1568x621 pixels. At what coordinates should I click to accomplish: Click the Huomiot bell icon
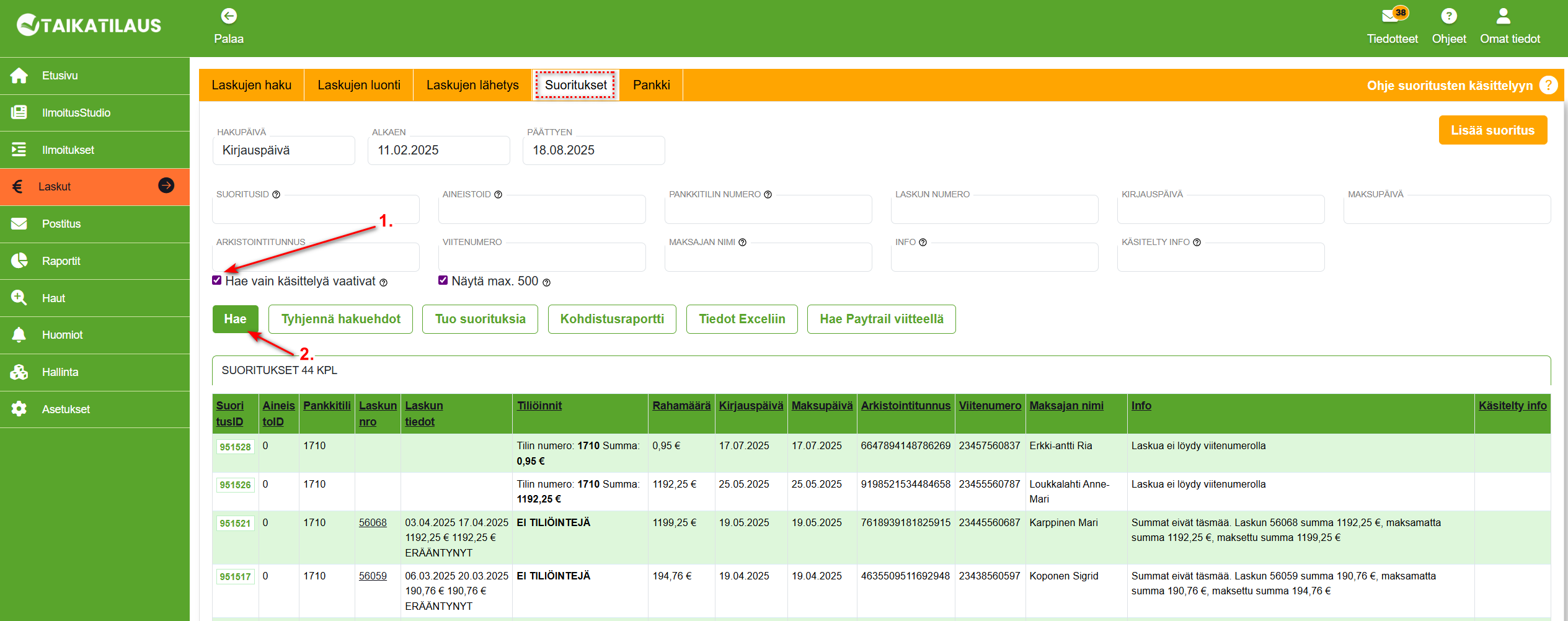[19, 335]
